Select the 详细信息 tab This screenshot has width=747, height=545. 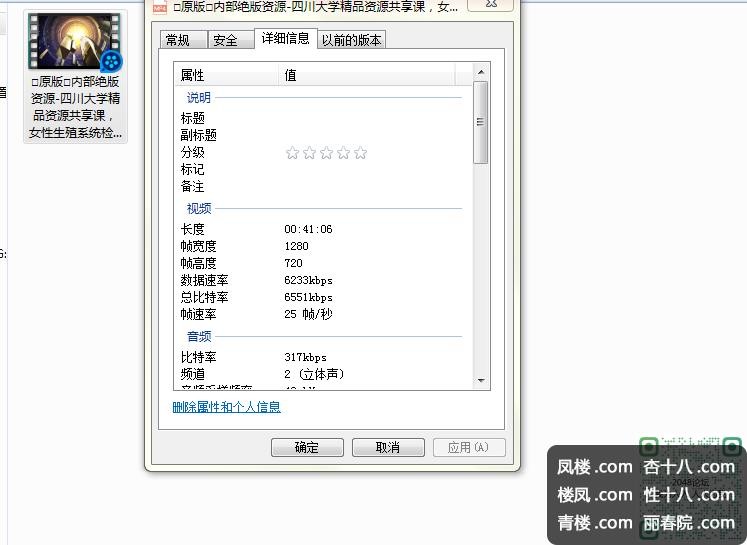(x=285, y=39)
